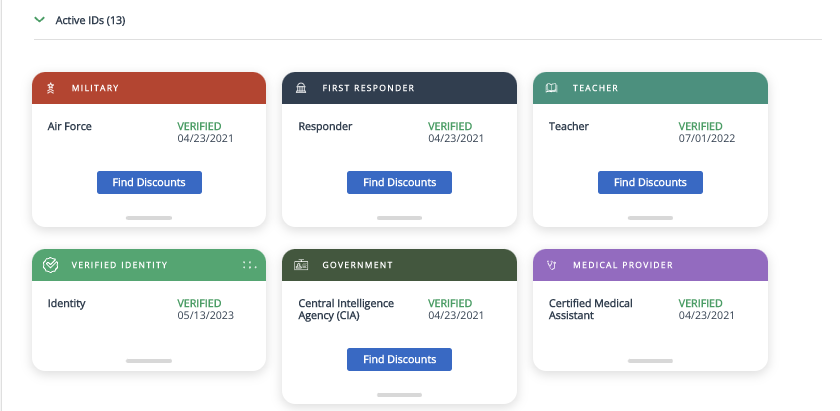Find Discounts for Central Intelligence Agency ID
The image size is (840, 411).
(399, 359)
